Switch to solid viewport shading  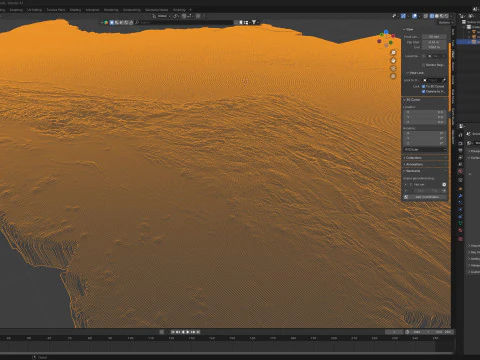tap(437, 16)
